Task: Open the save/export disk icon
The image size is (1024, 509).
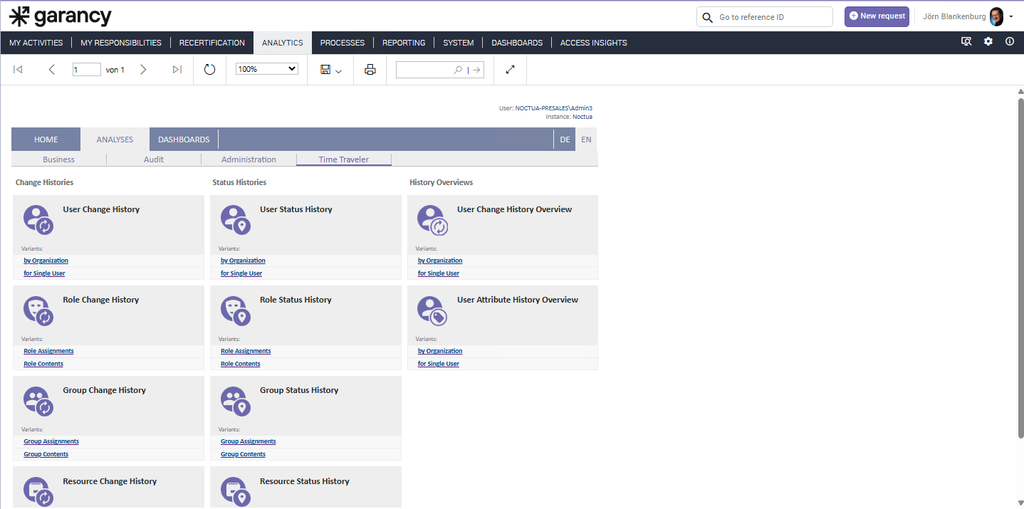Action: (x=325, y=69)
